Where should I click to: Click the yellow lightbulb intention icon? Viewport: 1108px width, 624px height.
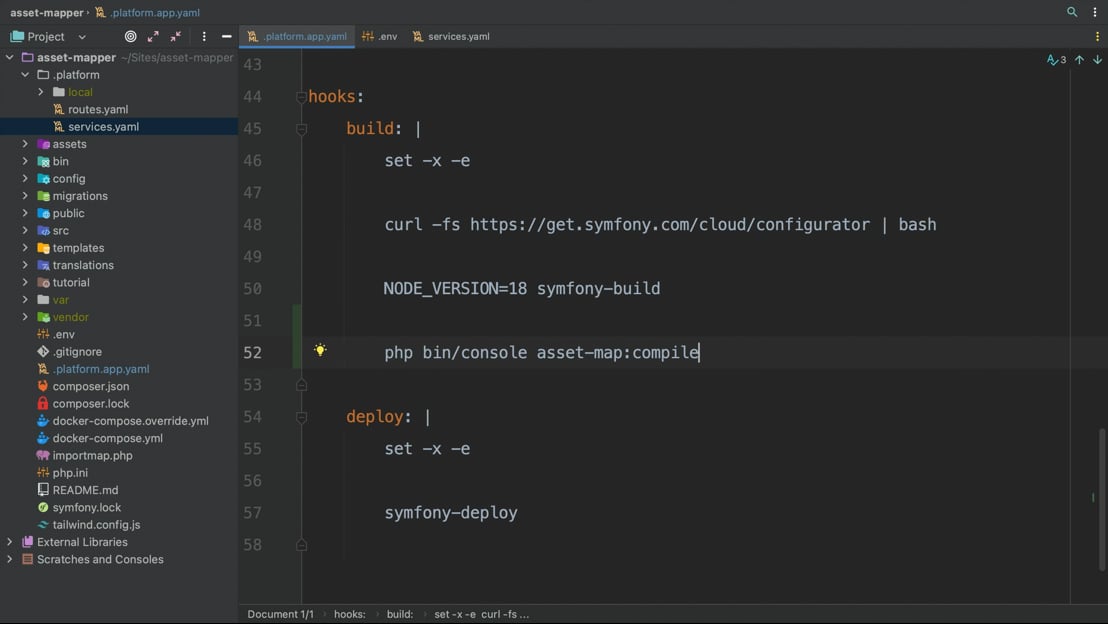point(320,350)
